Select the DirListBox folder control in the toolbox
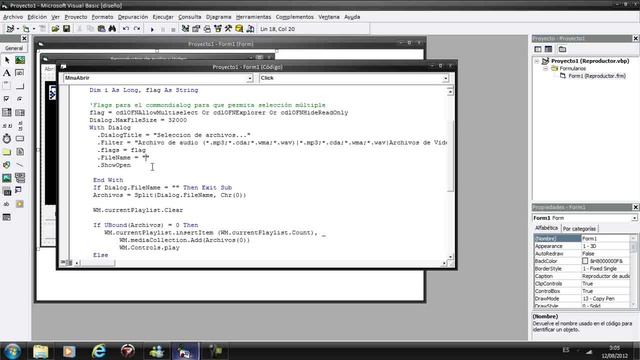The image size is (640, 360). point(7,152)
